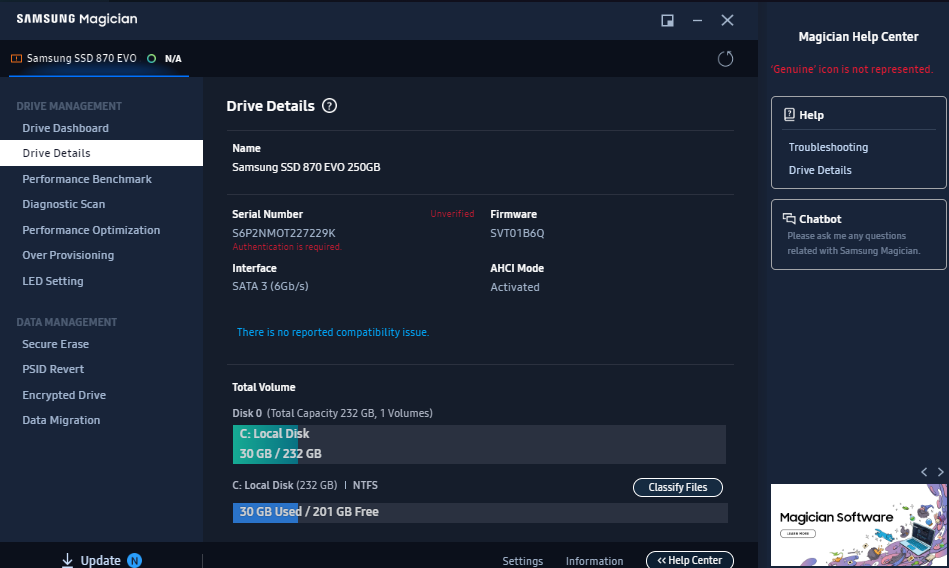
Task: Click the N/A drive status label
Action: coord(173,59)
